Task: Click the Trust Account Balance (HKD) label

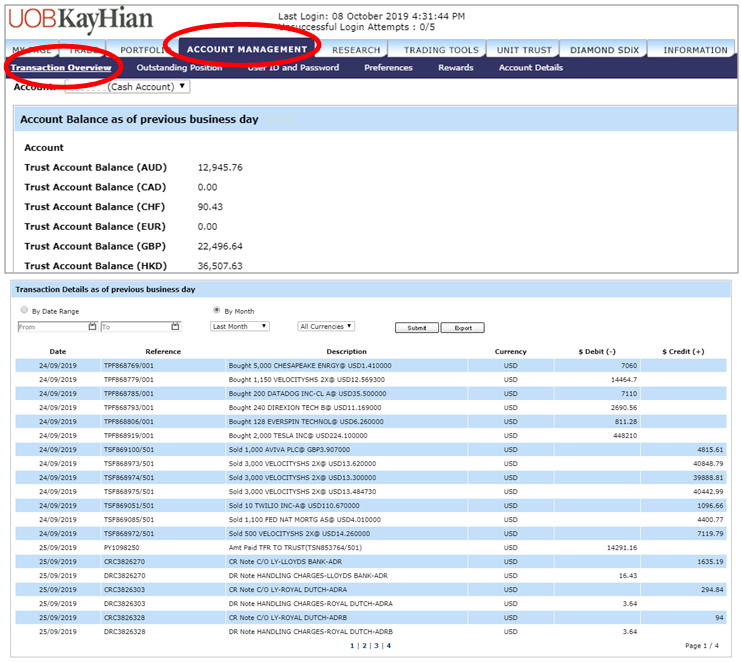Action: [95, 266]
